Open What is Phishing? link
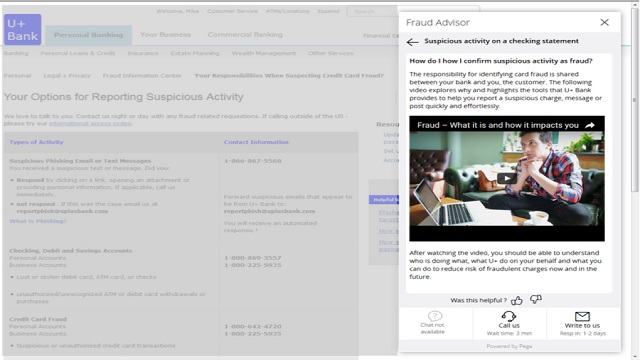Viewport: 640px width, 360px height. (x=38, y=221)
